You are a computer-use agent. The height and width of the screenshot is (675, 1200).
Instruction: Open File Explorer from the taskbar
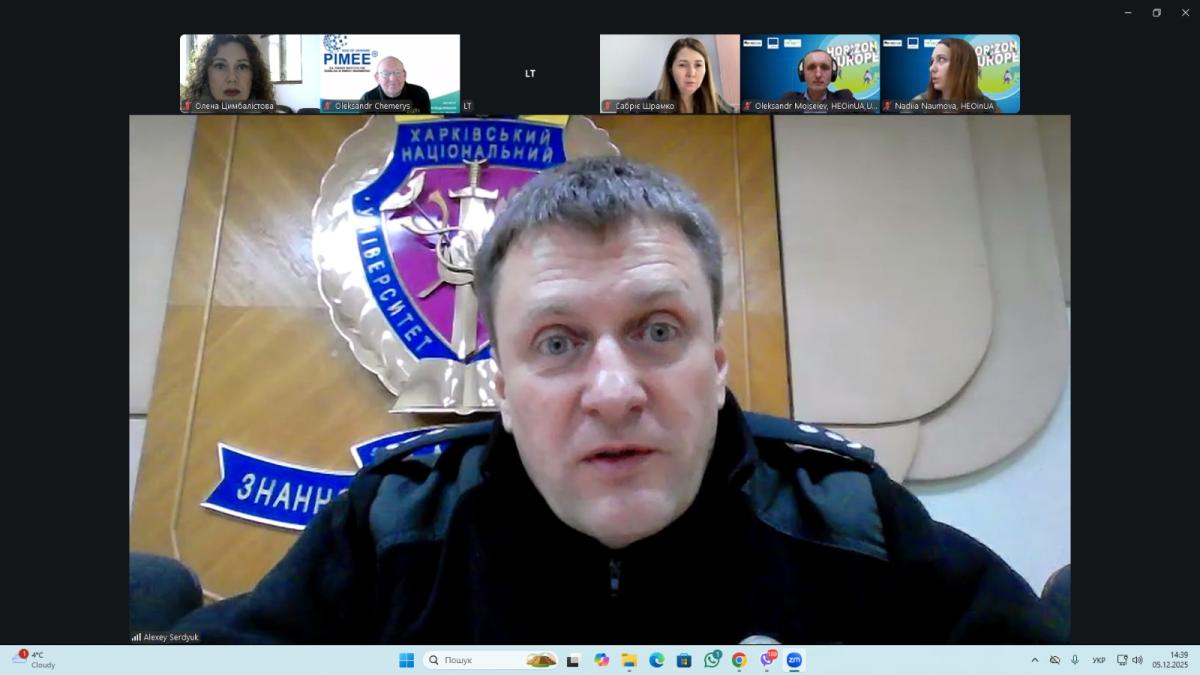629,660
